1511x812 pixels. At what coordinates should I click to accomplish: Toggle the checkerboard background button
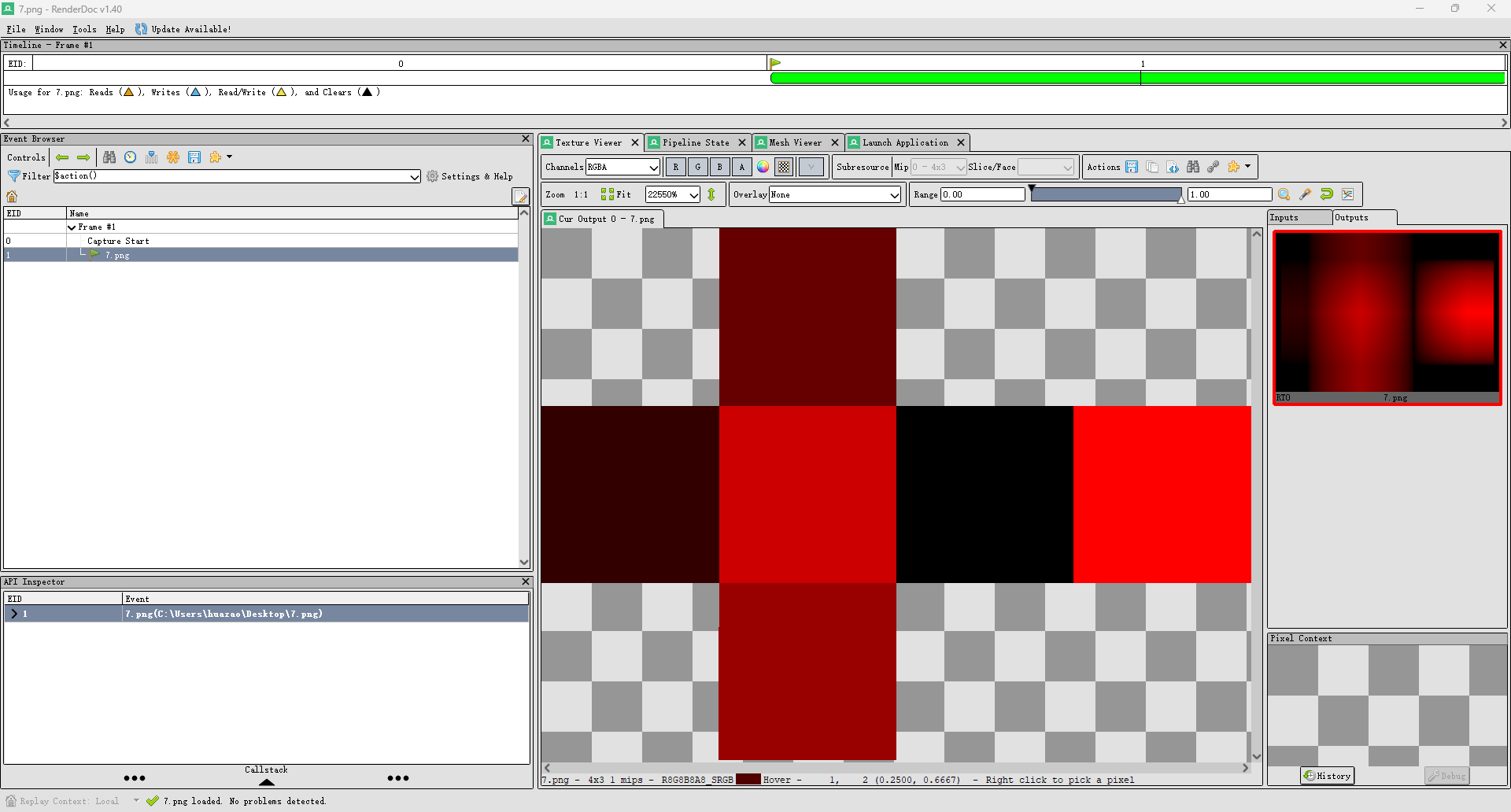pos(784,167)
